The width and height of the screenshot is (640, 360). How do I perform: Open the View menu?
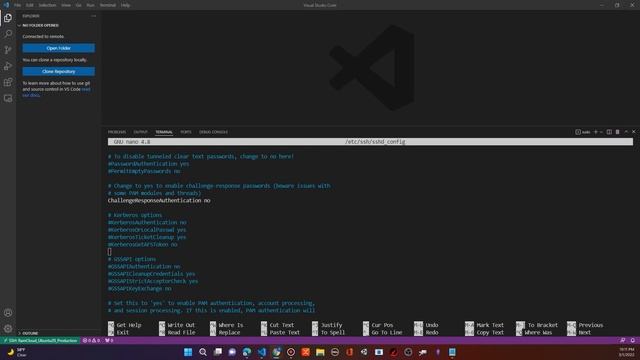click(66, 5)
